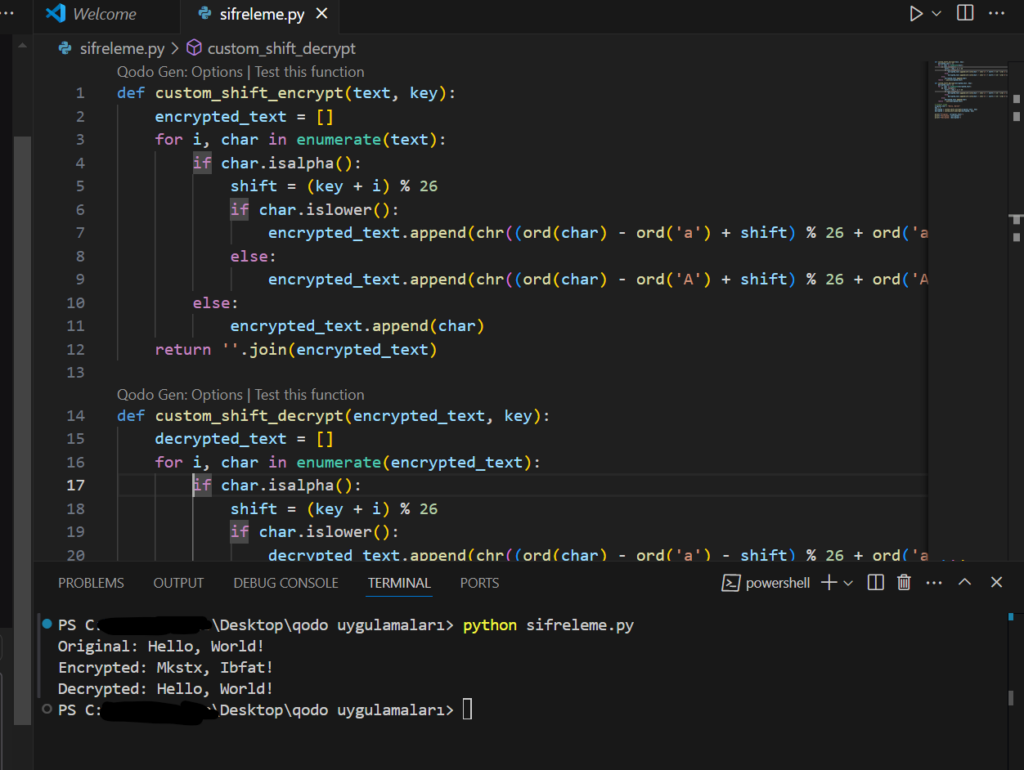Kill terminal with trash icon
This screenshot has width=1024, height=770.
point(904,582)
